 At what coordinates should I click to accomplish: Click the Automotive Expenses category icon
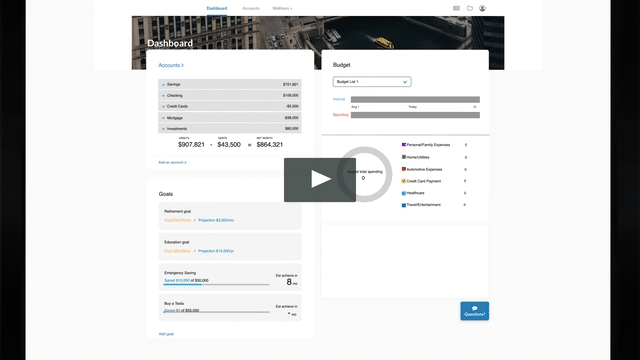tap(404, 169)
